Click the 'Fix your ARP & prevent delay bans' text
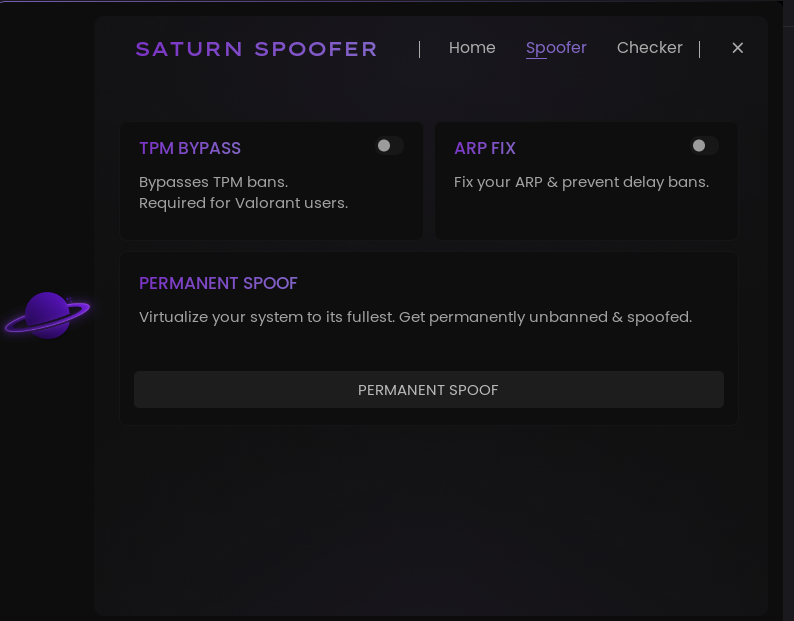 581,182
